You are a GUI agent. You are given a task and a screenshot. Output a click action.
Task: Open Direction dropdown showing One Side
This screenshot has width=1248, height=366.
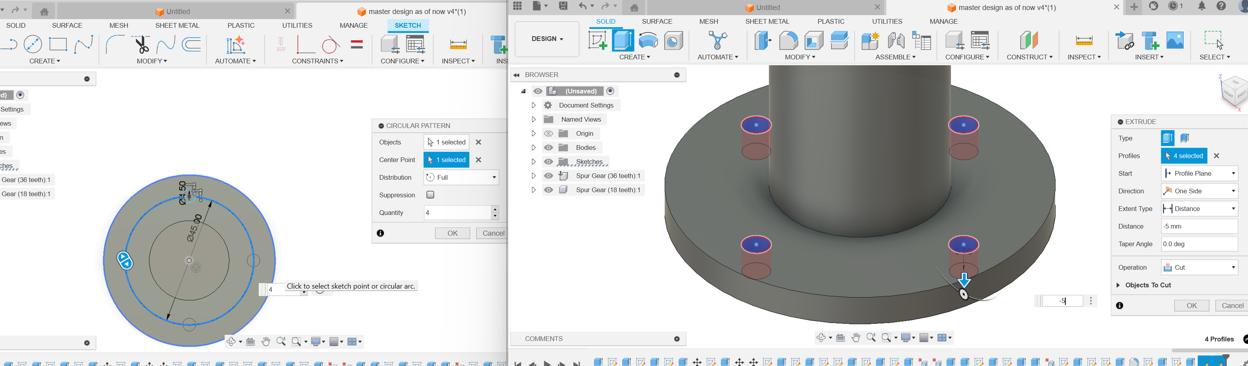[1199, 191]
